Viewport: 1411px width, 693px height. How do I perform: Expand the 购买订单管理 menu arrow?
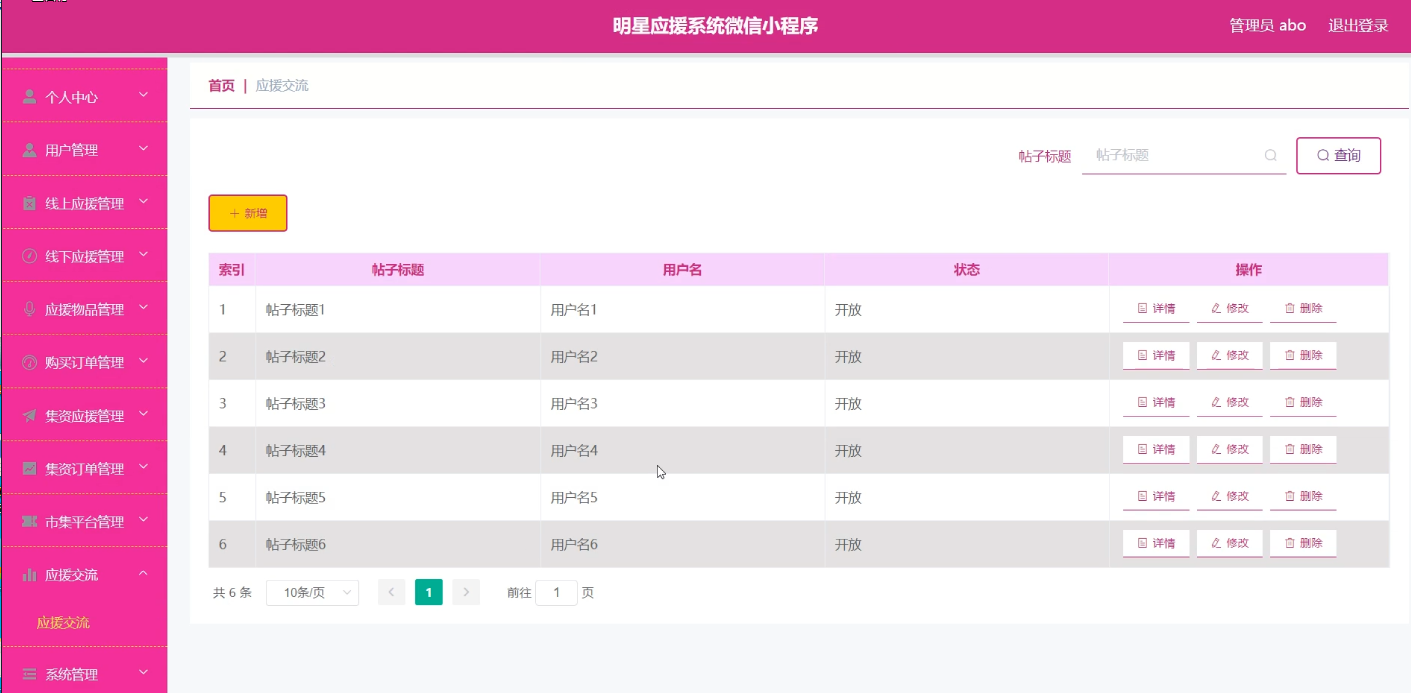click(143, 360)
